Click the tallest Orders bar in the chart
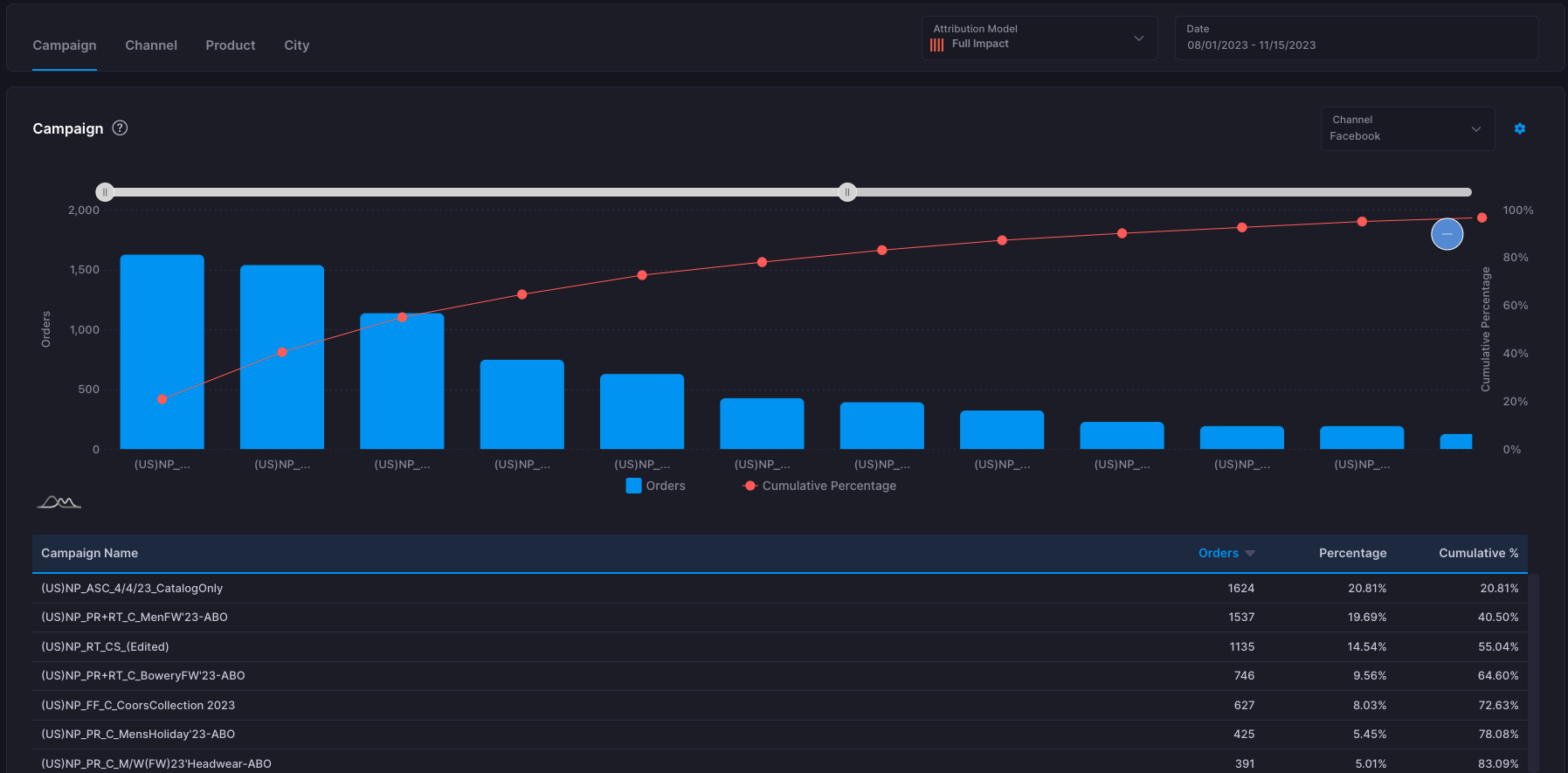Viewport: 1568px width, 773px height. pos(162,352)
